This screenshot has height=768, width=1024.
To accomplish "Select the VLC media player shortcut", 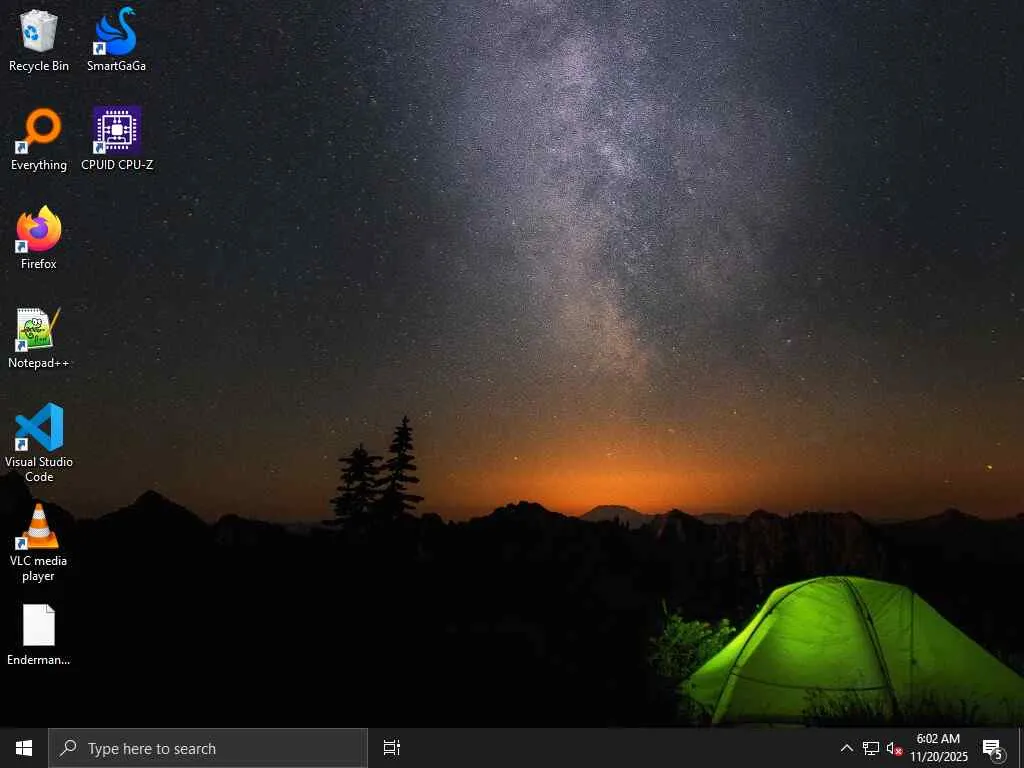I will point(39,543).
